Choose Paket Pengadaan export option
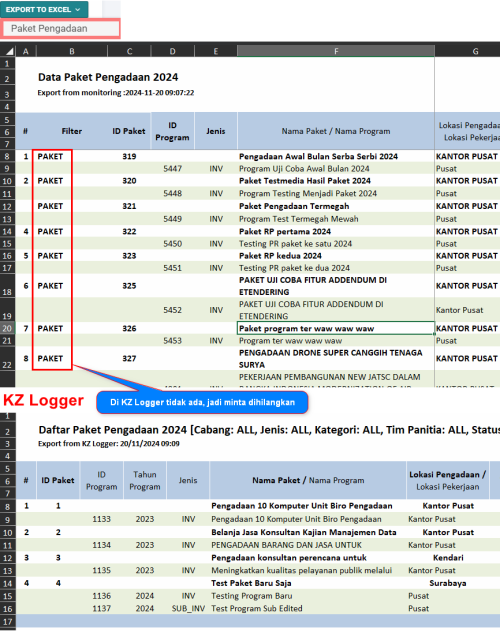This screenshot has width=500, height=639. (x=60, y=29)
